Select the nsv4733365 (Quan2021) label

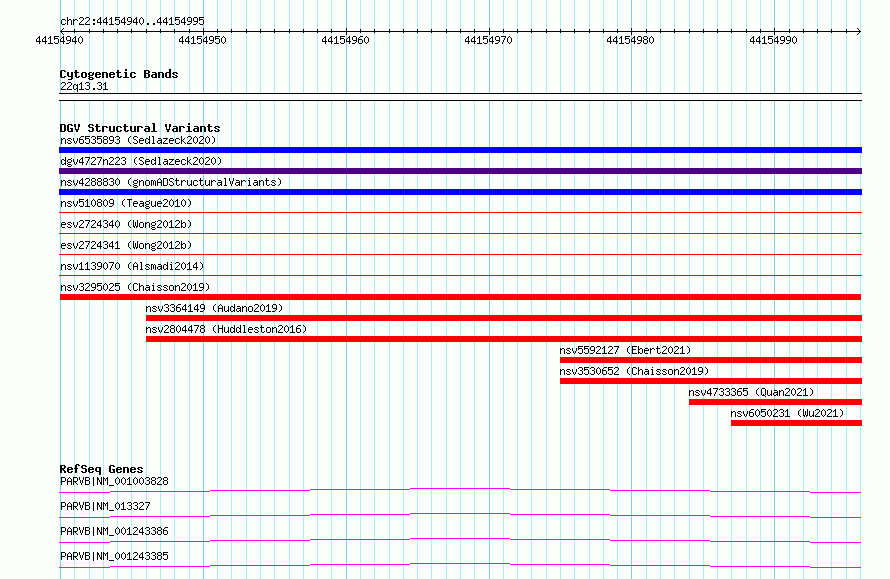coord(751,392)
